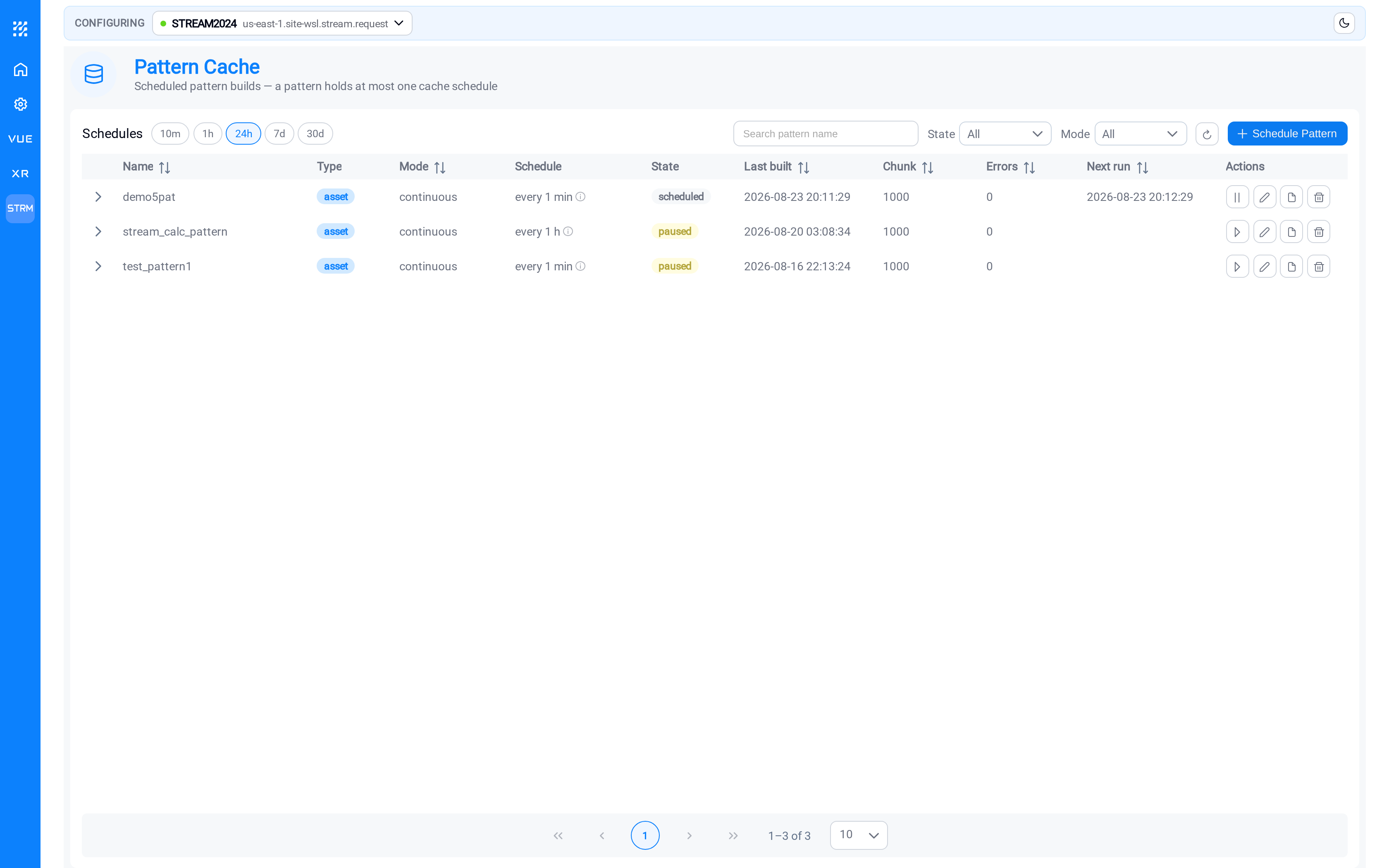
Task: Select the 1h time range chip
Action: pos(208,134)
